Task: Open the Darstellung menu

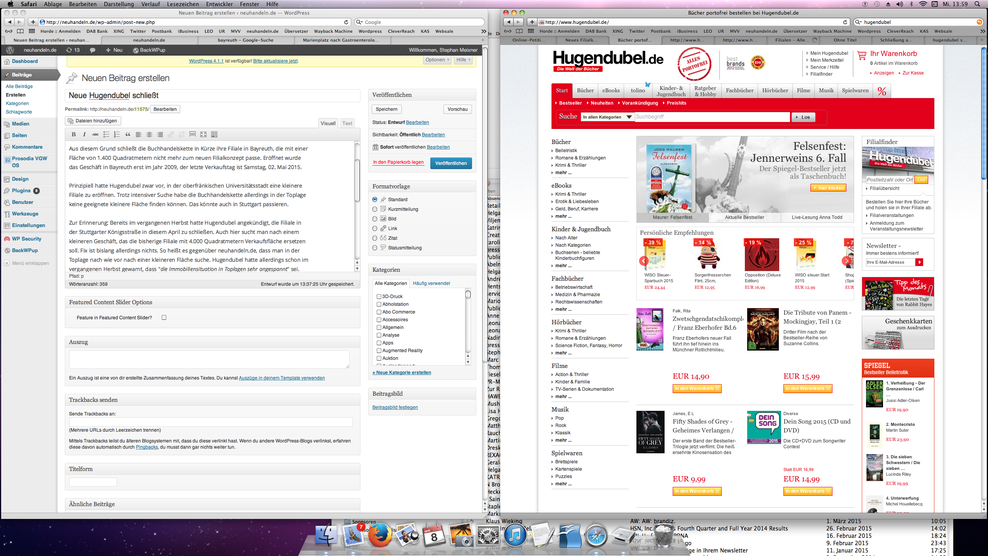Action: coord(118,4)
